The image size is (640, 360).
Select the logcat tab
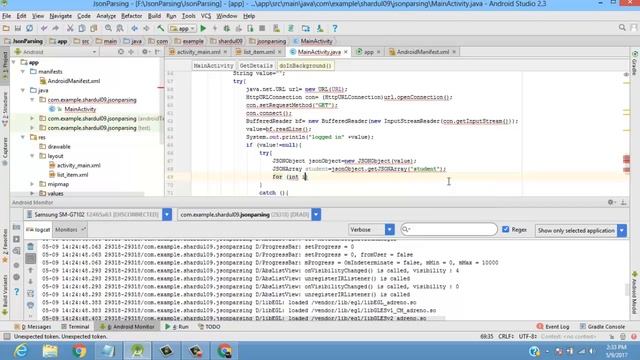coord(38,230)
